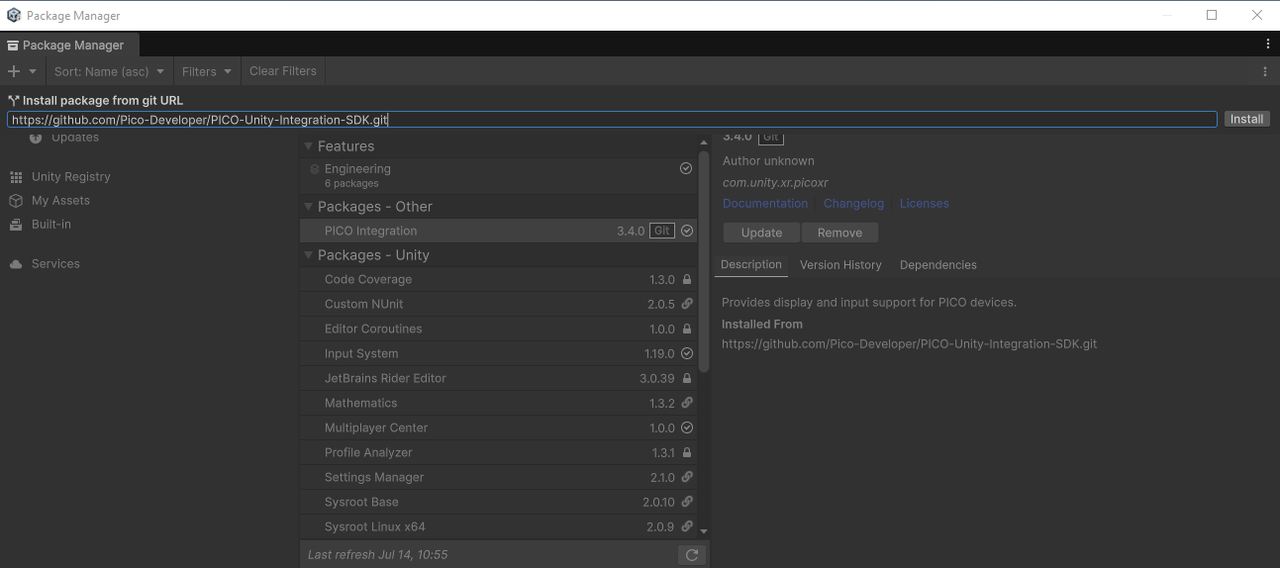Open the Package Manager toolbar three-dot menu

[1266, 71]
